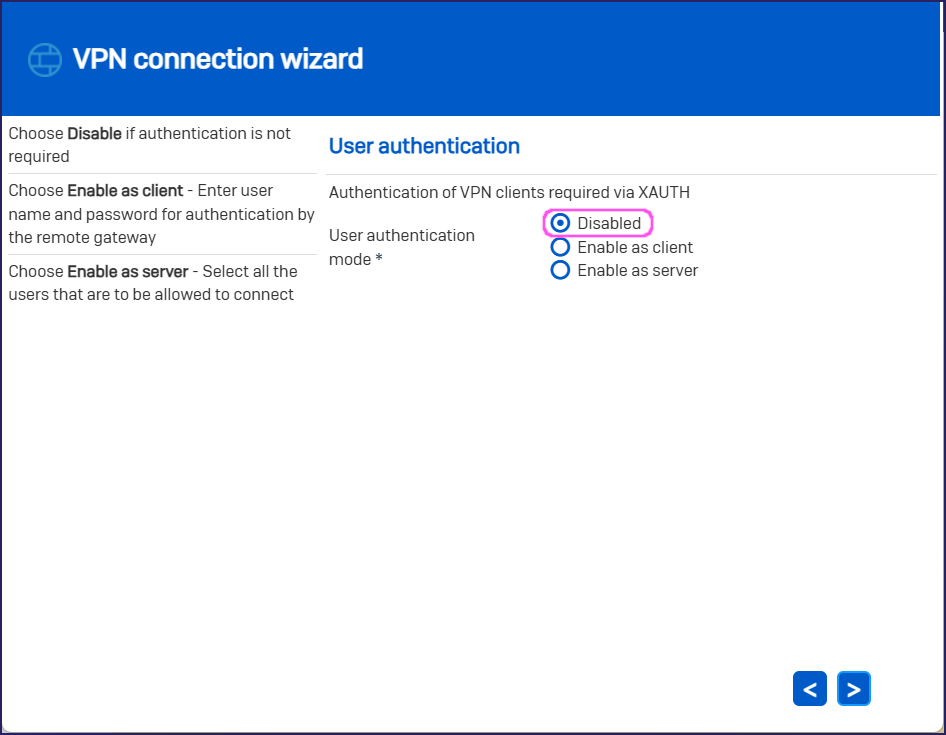Viewport: 946px width, 735px height.
Task: Click the 'Enable as server' label text
Action: tap(637, 270)
